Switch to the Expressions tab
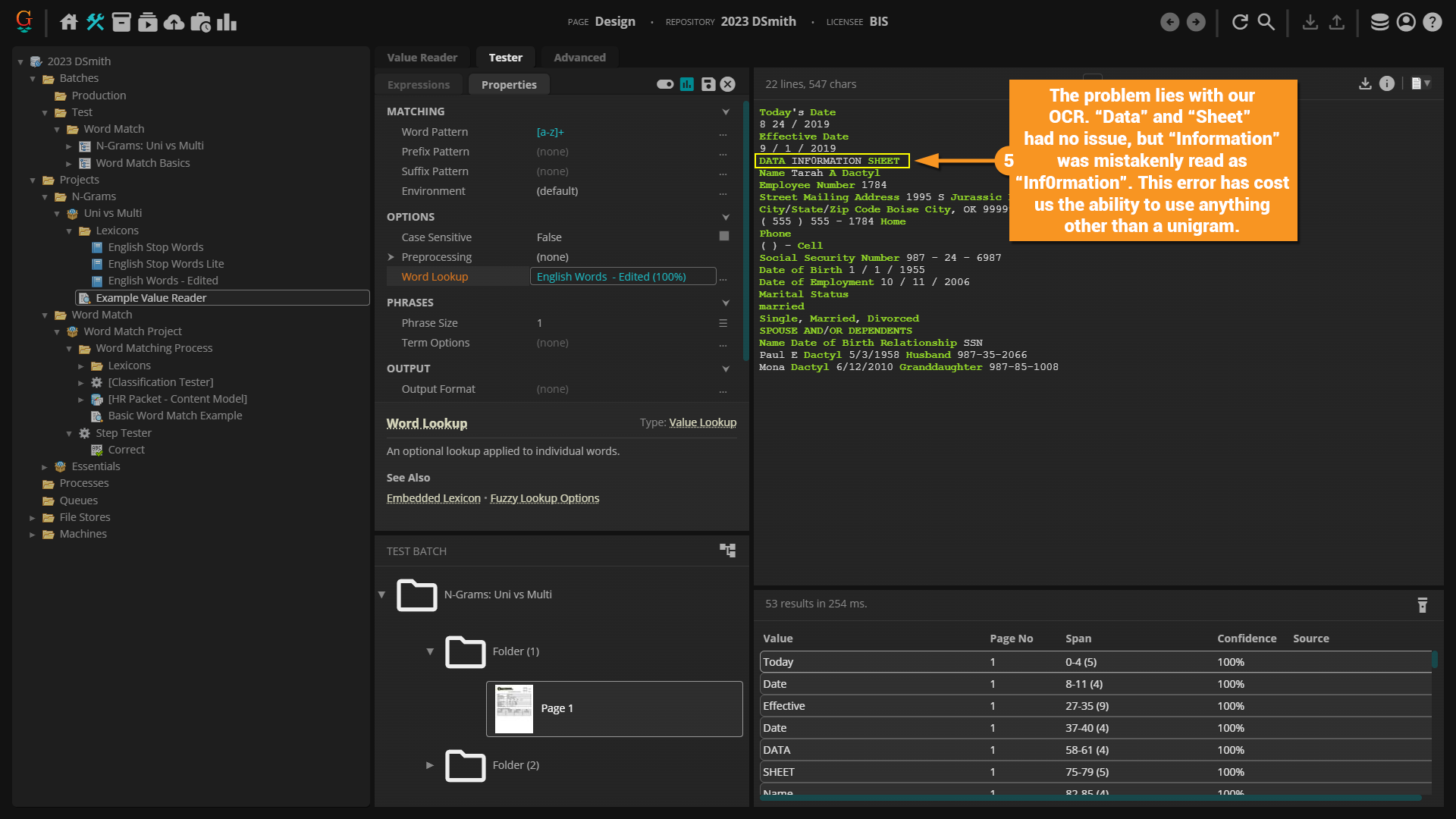 coord(419,85)
